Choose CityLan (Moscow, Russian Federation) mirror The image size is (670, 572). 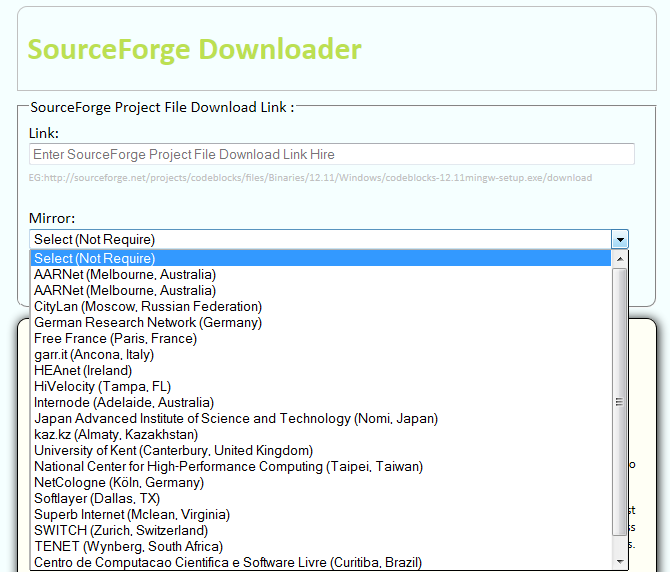tap(321, 306)
